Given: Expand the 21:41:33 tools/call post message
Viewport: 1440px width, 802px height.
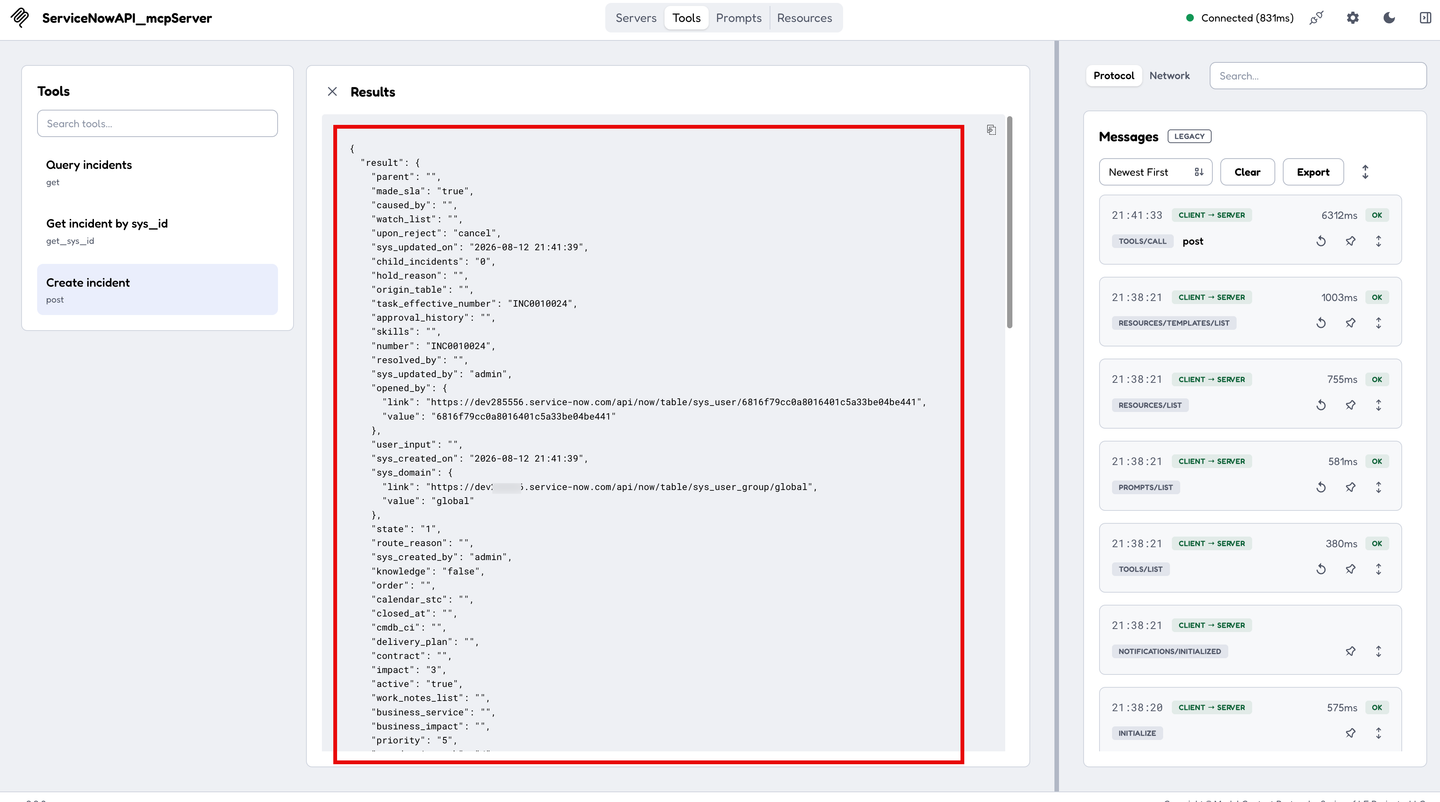Looking at the screenshot, I should point(1379,241).
